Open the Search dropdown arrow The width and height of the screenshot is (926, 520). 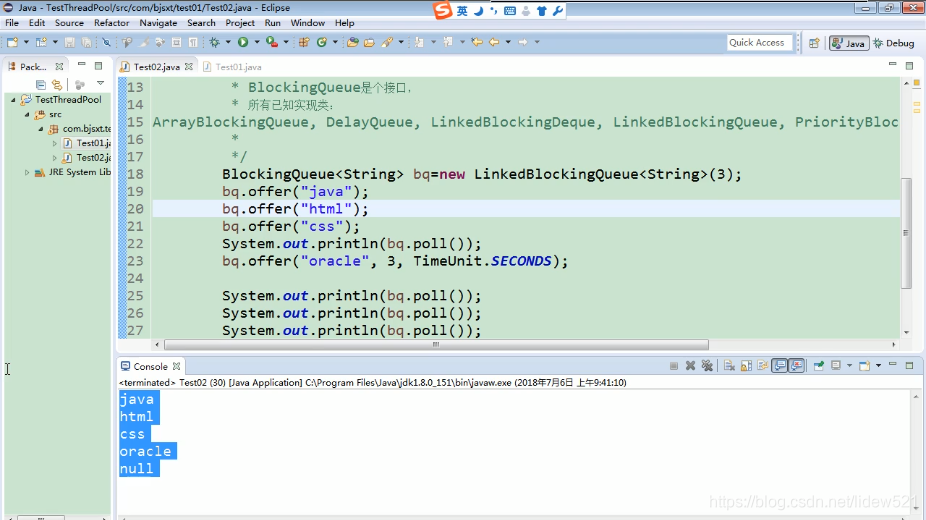pos(401,42)
